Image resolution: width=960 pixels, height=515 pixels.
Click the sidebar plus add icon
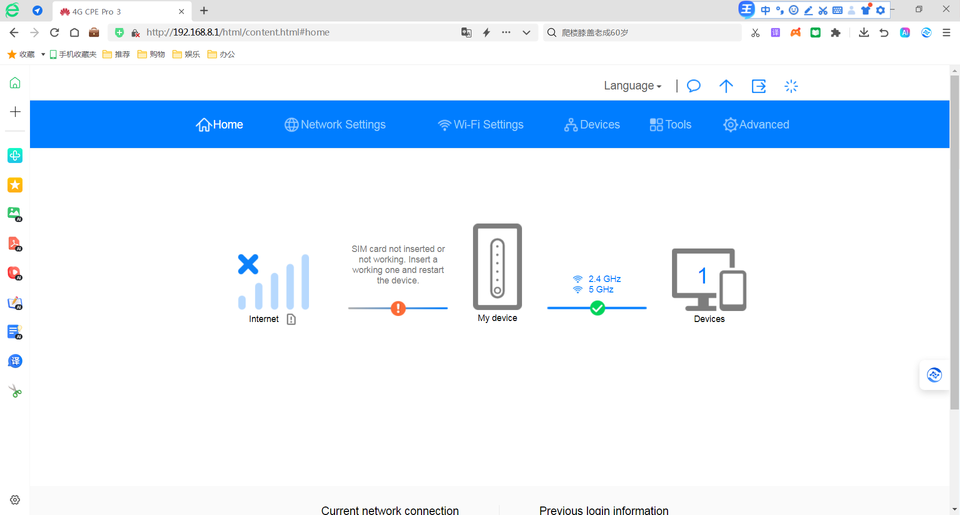(15, 111)
